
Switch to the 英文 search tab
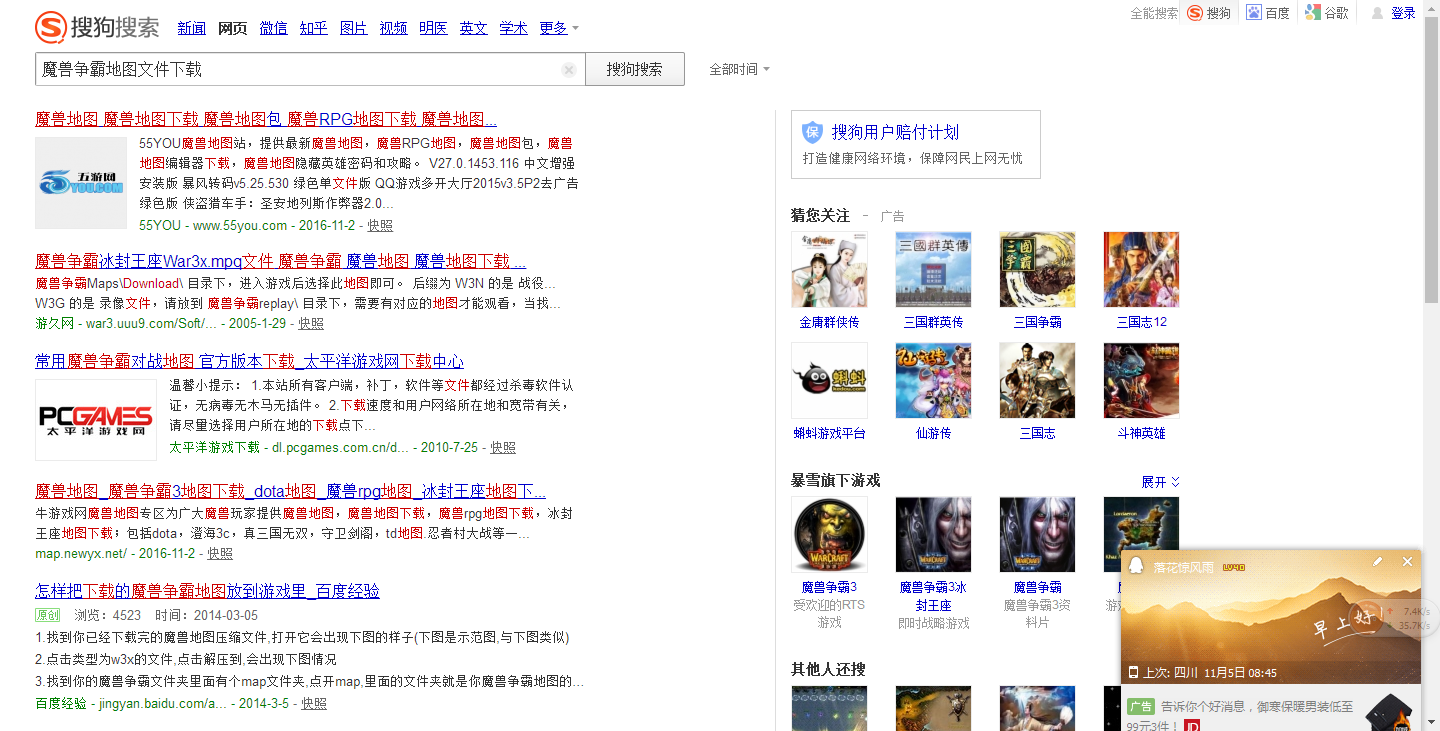click(x=473, y=28)
